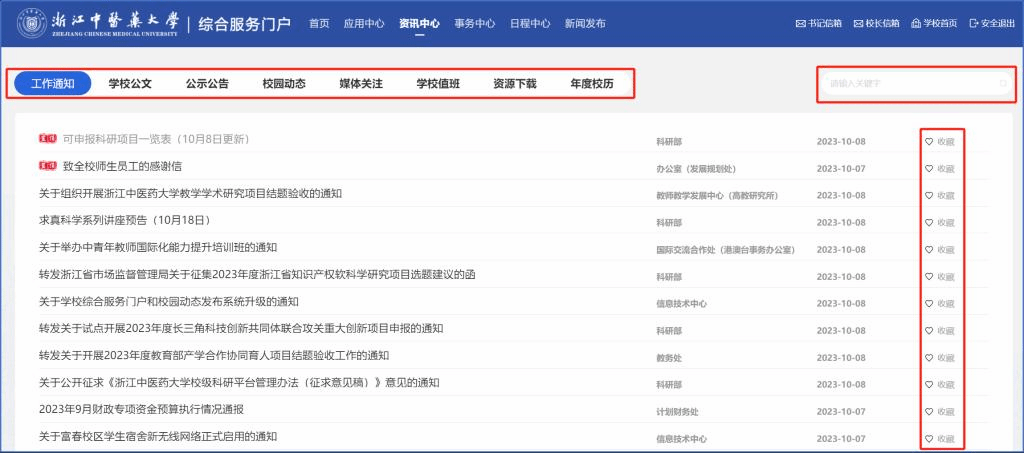Open 事务中心 in top navigation
This screenshot has height=453, width=1024.
coord(474,23)
